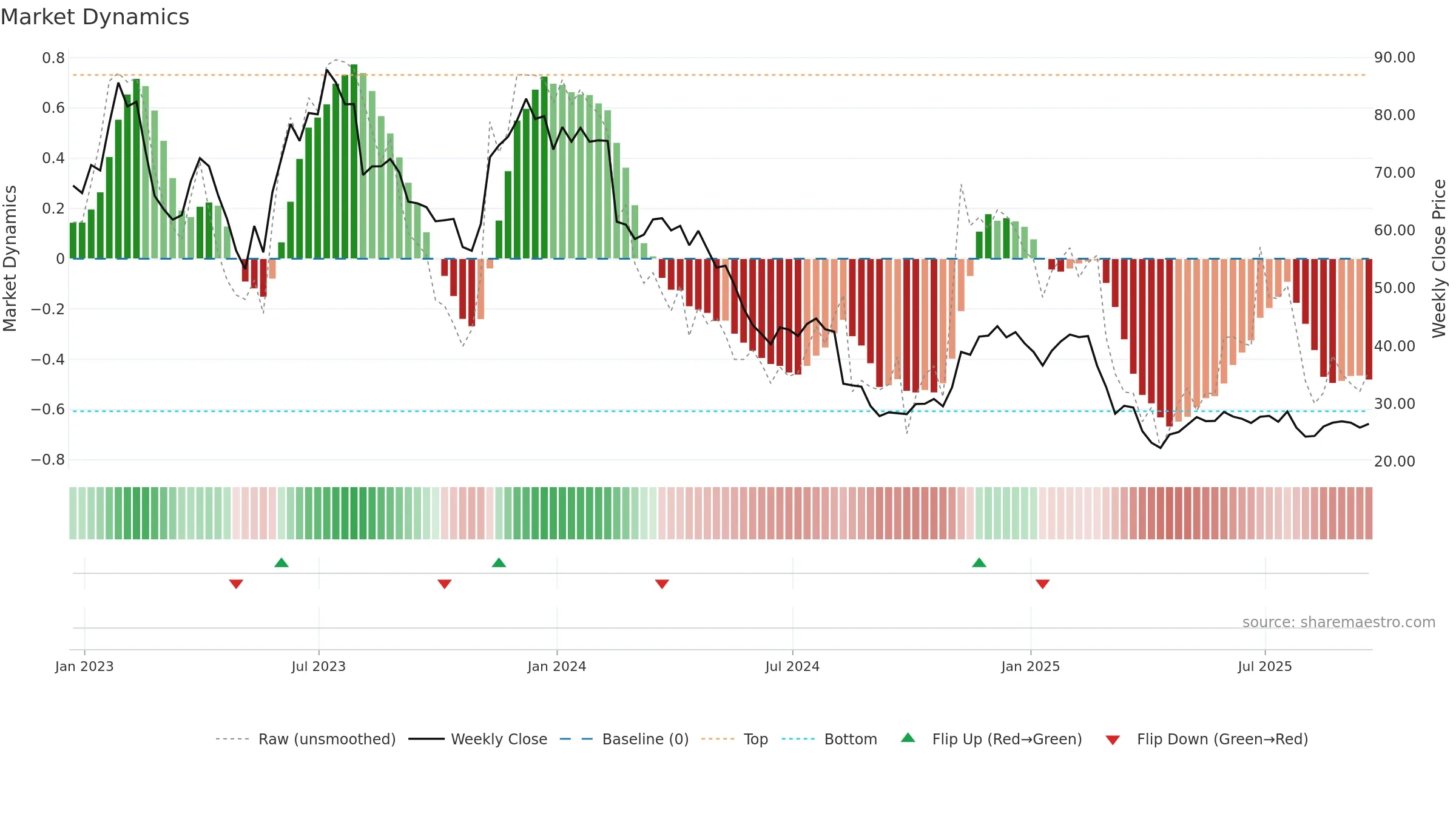Click the deepest red bar near Apr 2025

[x=1169, y=343]
